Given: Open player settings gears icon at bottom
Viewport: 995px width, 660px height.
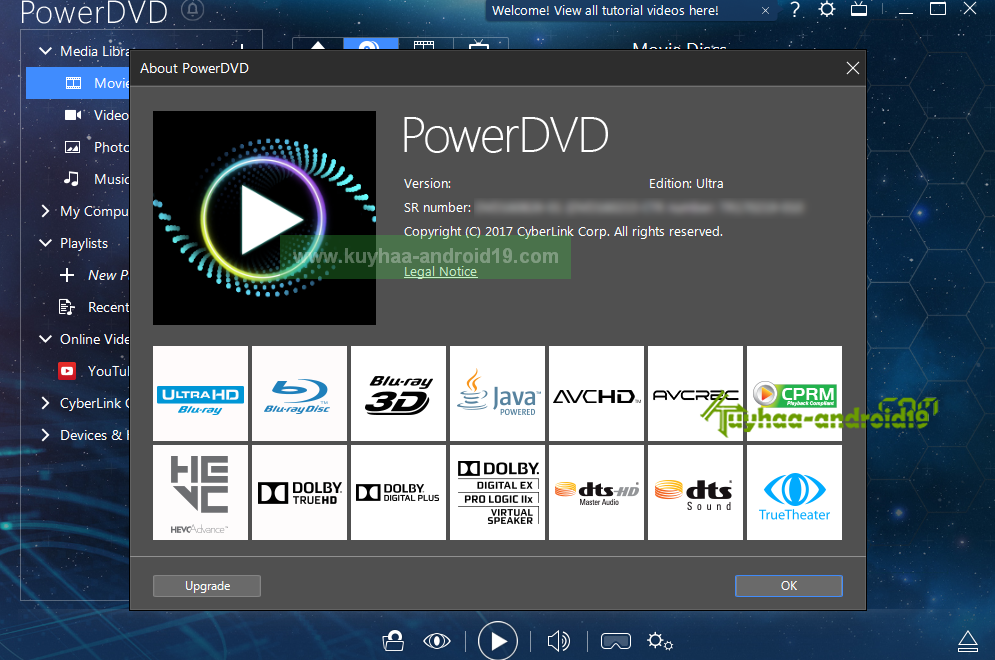Looking at the screenshot, I should click(x=660, y=642).
